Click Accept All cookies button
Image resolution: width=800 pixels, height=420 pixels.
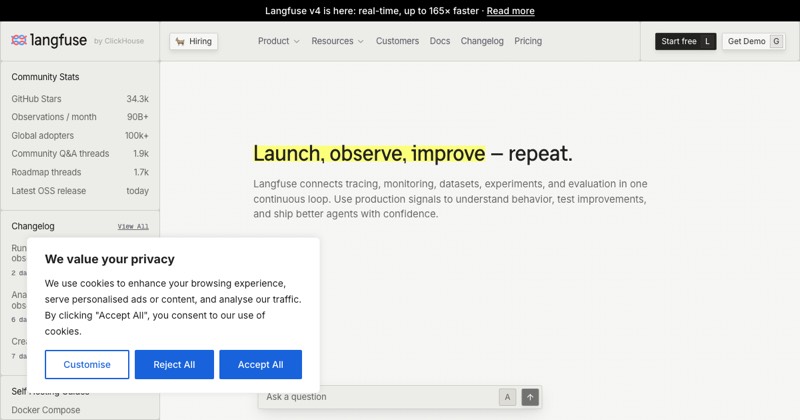260,364
